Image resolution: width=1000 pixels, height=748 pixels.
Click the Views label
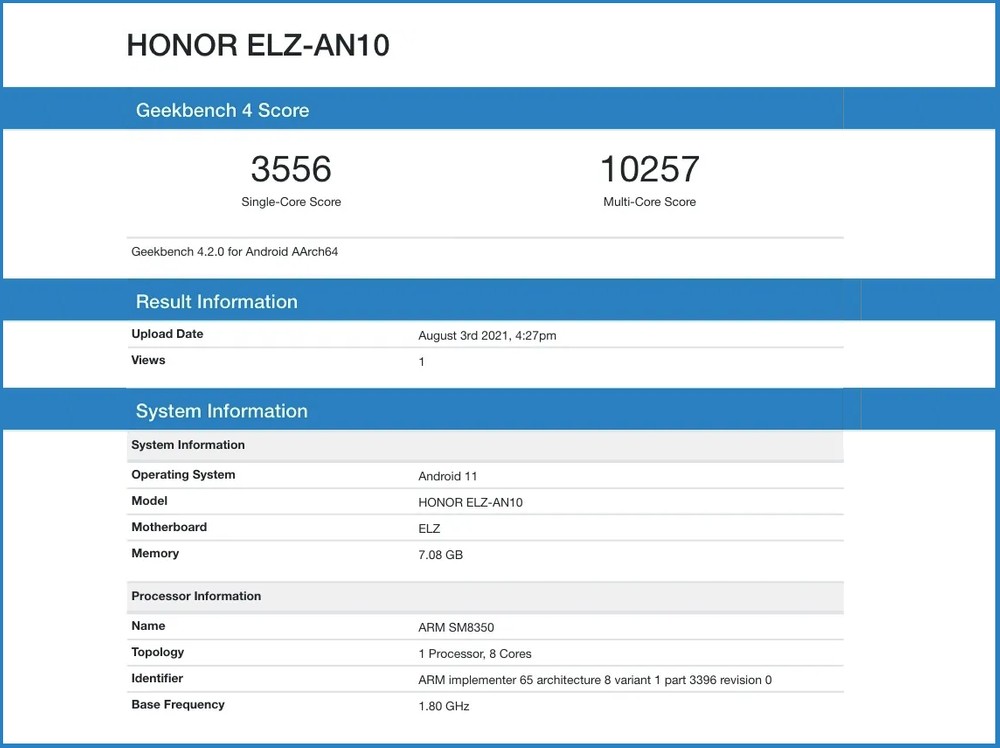(x=148, y=360)
